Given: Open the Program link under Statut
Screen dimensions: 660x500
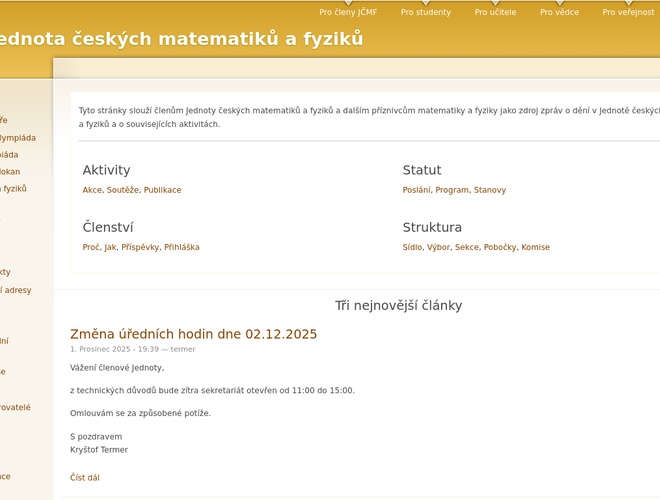Looking at the screenshot, I should [452, 190].
